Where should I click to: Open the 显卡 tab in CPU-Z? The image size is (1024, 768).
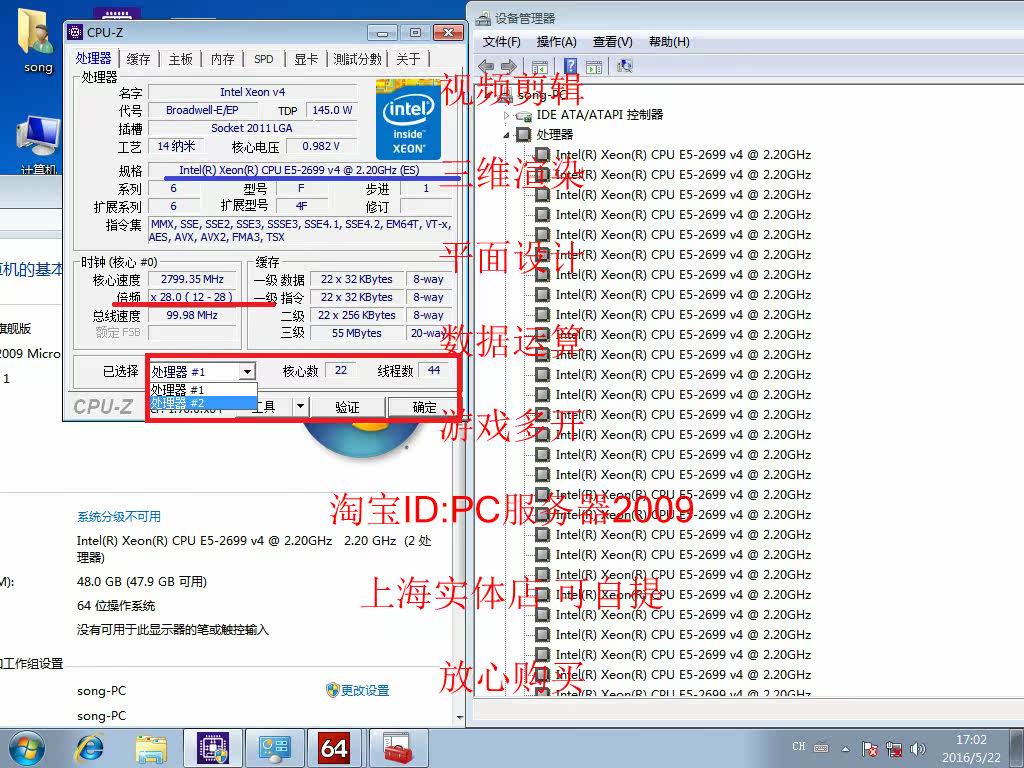[306, 59]
